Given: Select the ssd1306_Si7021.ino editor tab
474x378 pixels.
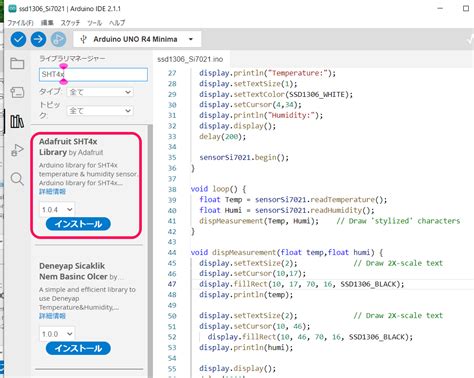Looking at the screenshot, I should [x=190, y=59].
